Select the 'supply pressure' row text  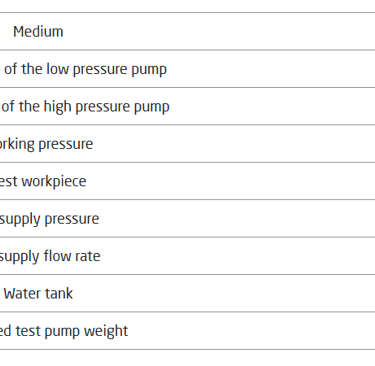[x=49, y=219]
